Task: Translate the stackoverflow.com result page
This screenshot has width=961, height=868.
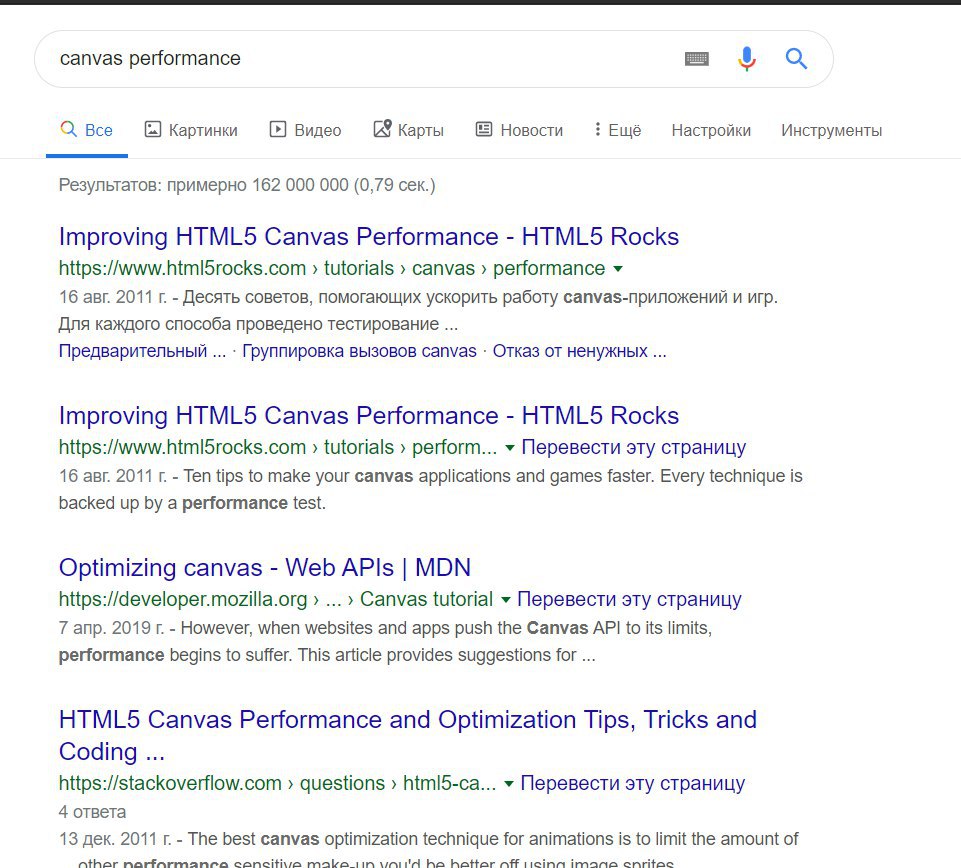Action: [632, 783]
